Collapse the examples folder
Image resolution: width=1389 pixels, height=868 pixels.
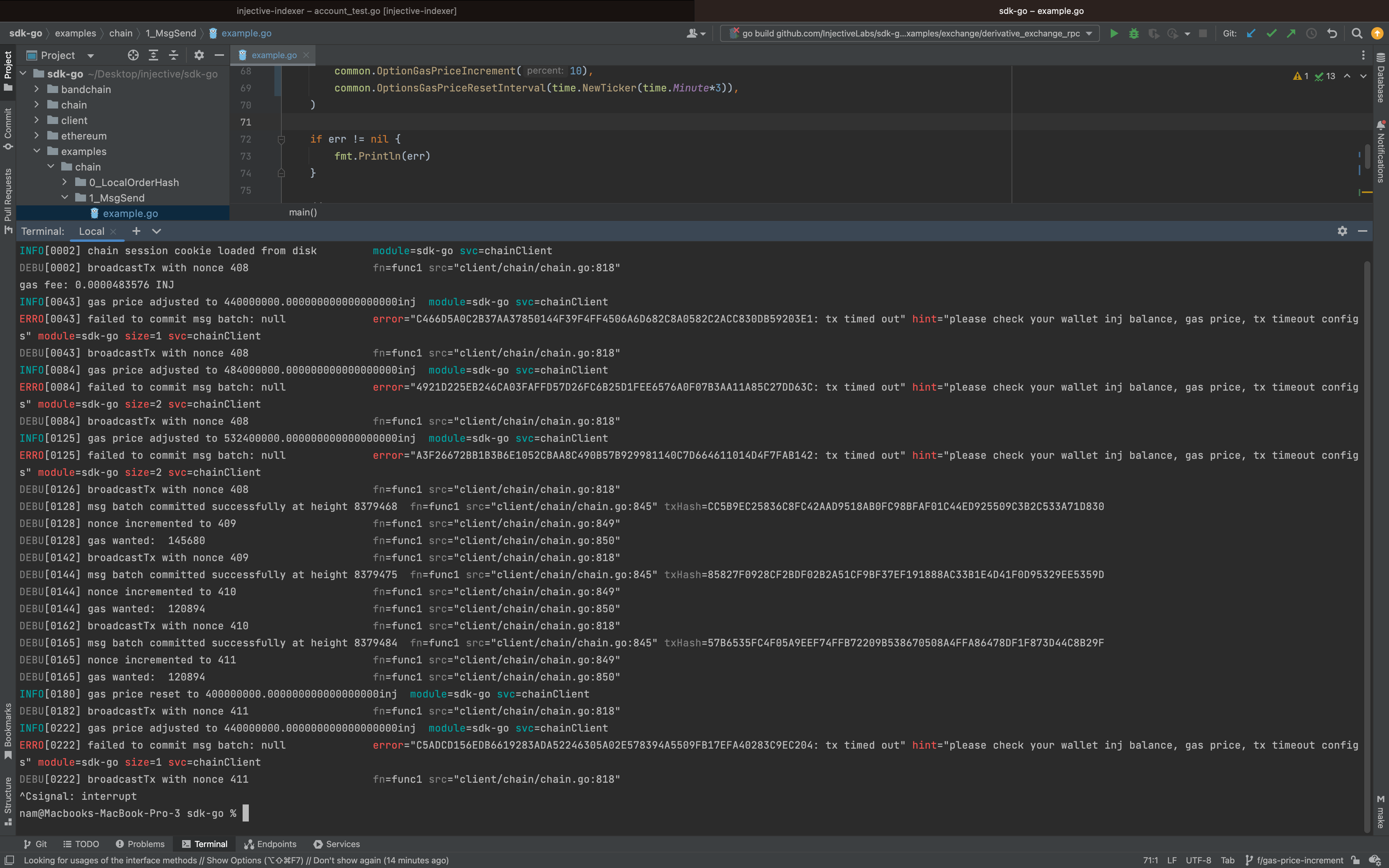(37, 151)
